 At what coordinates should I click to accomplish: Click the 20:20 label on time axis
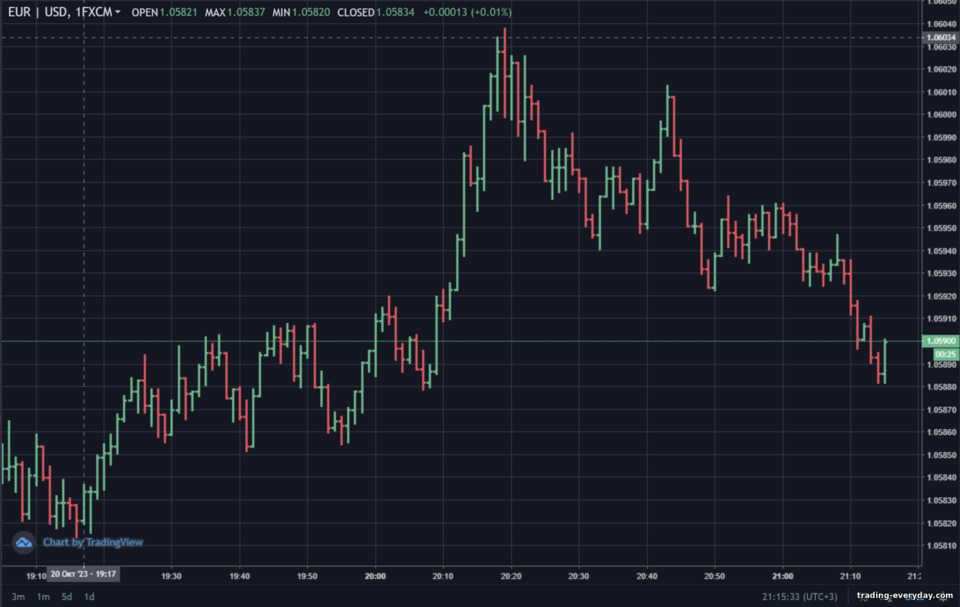point(511,576)
